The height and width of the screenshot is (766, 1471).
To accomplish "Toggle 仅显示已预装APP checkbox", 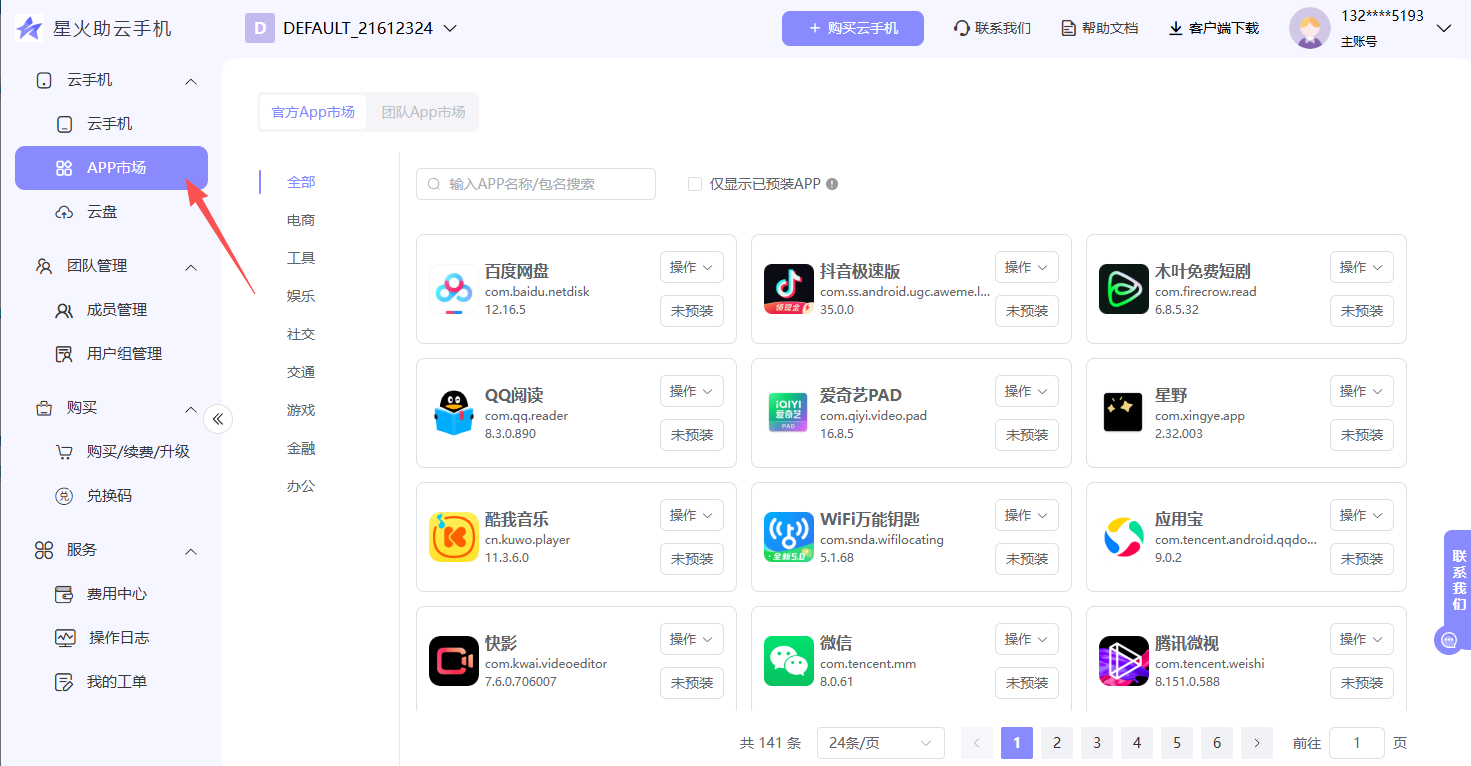I will point(695,184).
